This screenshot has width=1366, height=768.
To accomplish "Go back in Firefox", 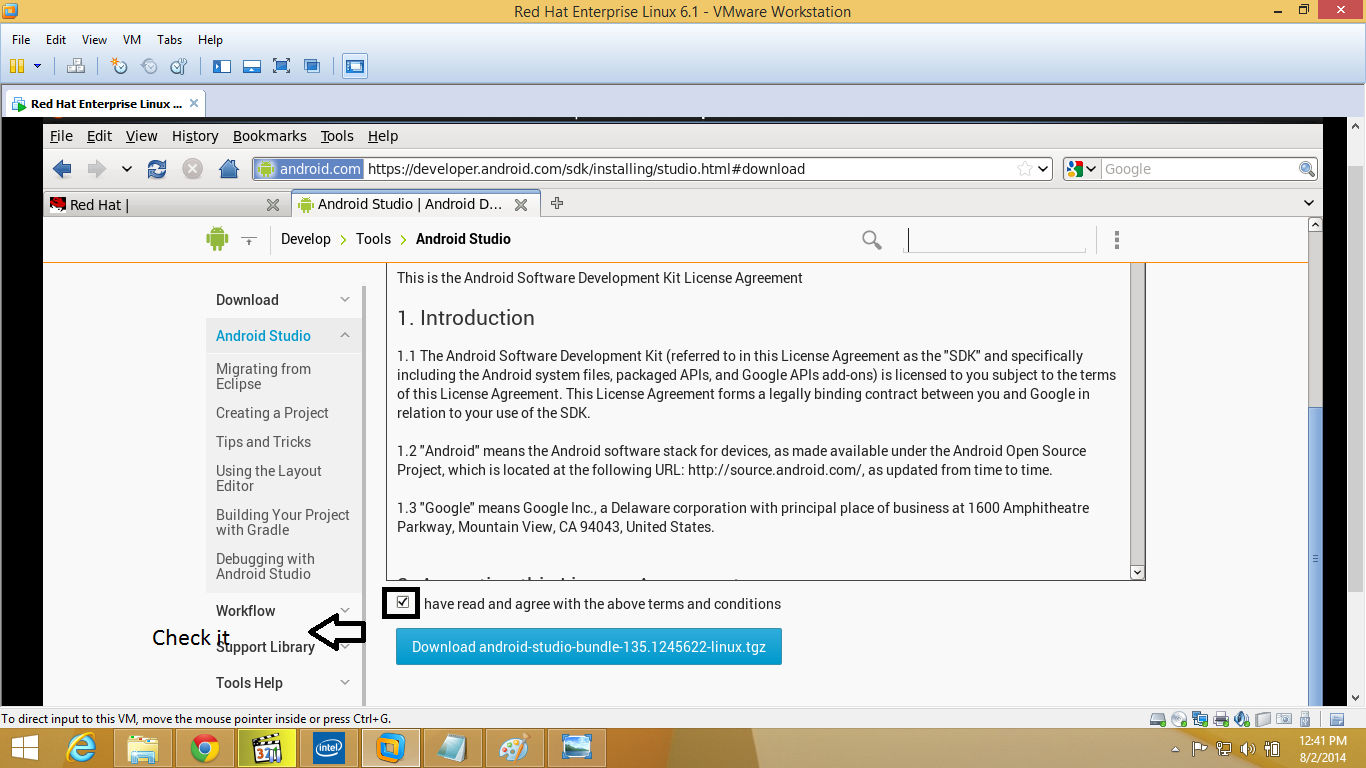I will click(x=62, y=169).
